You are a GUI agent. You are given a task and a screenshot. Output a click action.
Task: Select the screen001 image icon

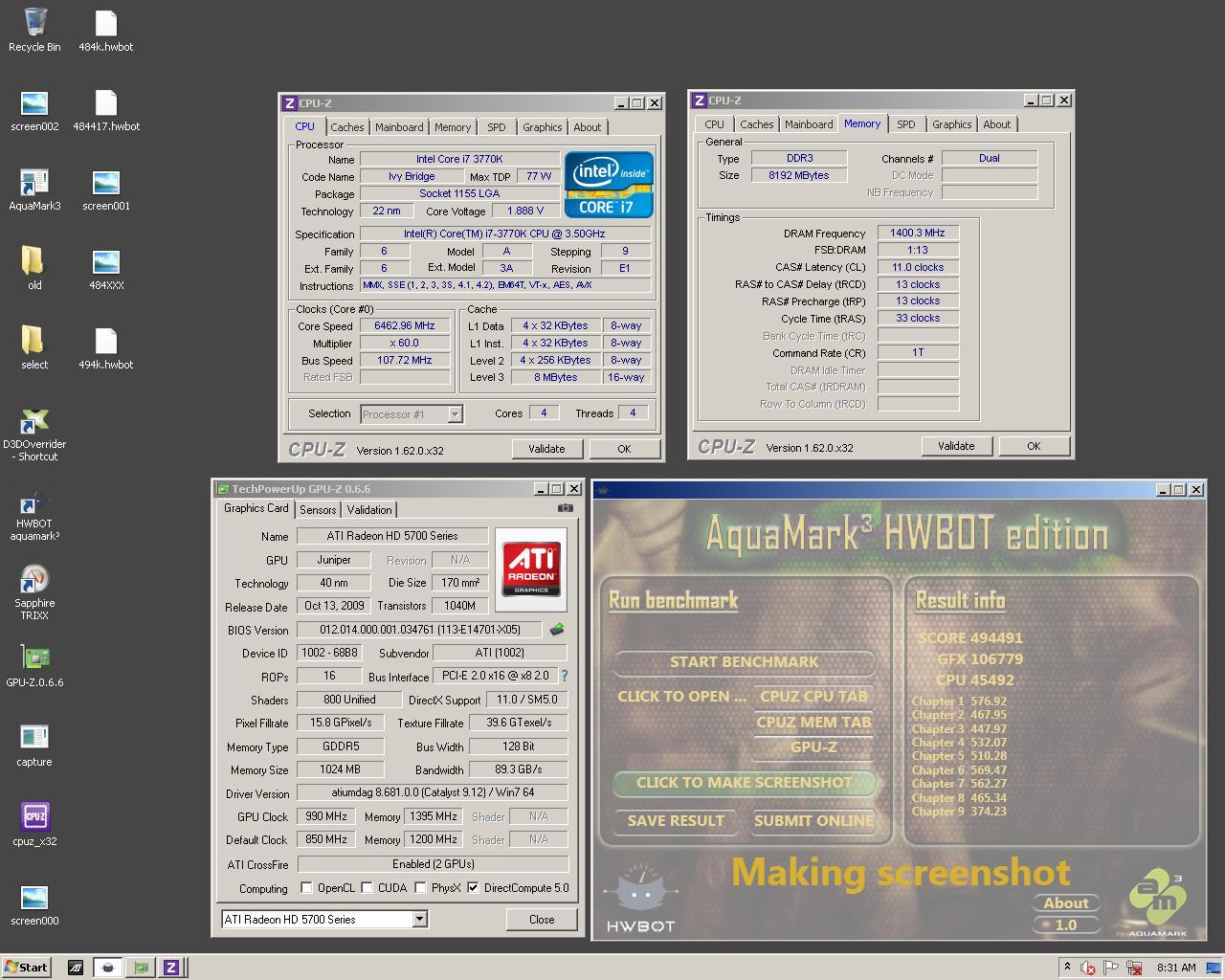(106, 189)
